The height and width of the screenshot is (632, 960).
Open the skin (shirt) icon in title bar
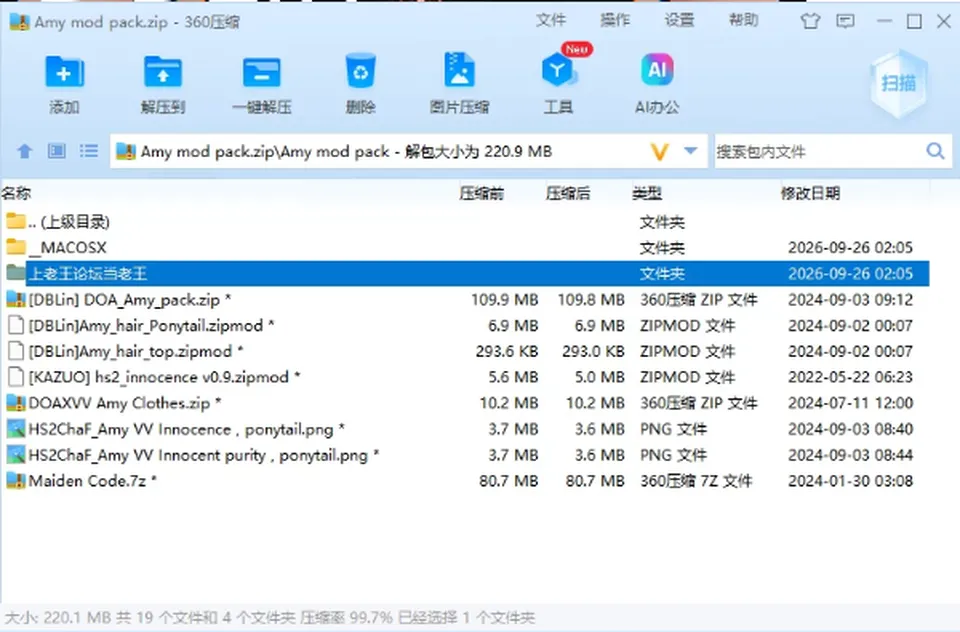click(x=810, y=21)
